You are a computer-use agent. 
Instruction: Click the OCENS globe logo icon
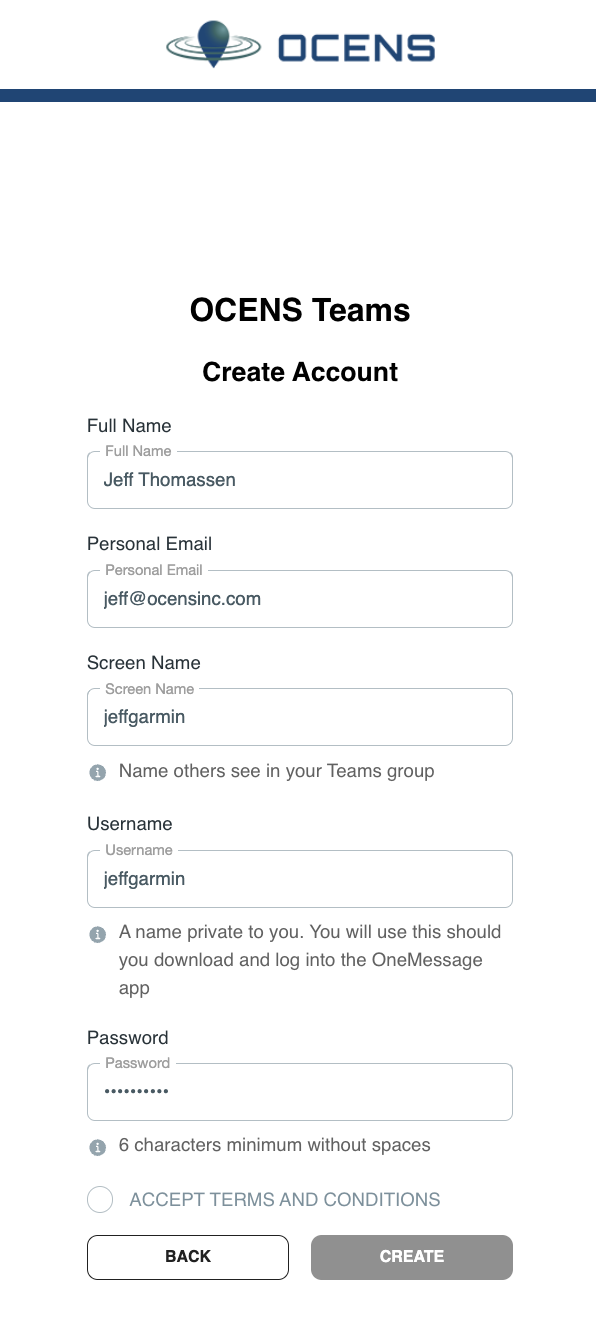point(213,44)
